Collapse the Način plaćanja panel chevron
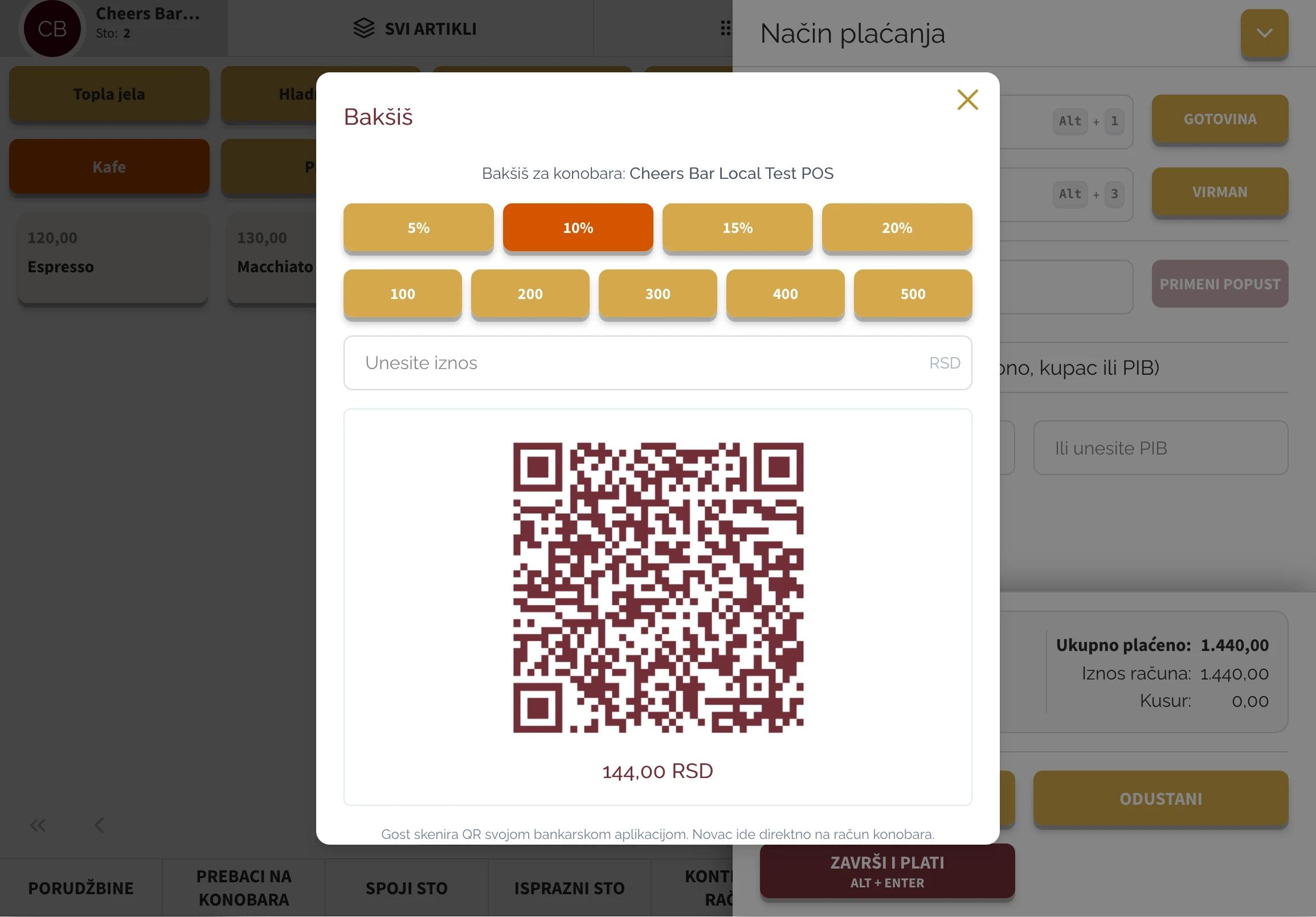1316x917 pixels. tap(1264, 33)
